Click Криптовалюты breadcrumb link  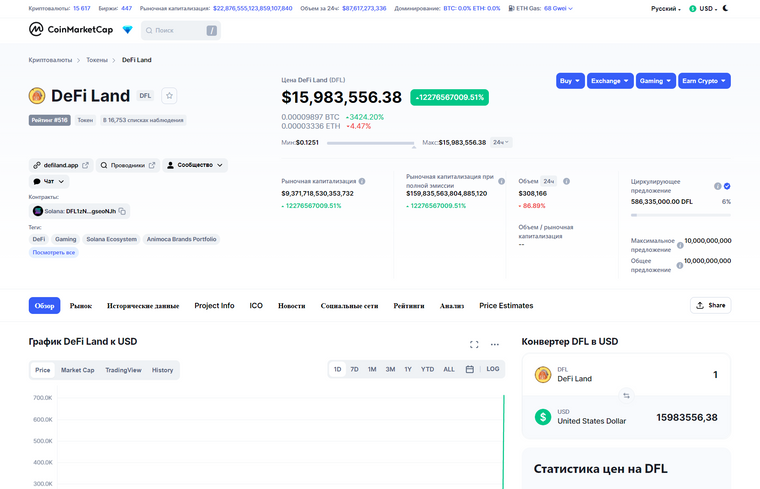[x=50, y=60]
